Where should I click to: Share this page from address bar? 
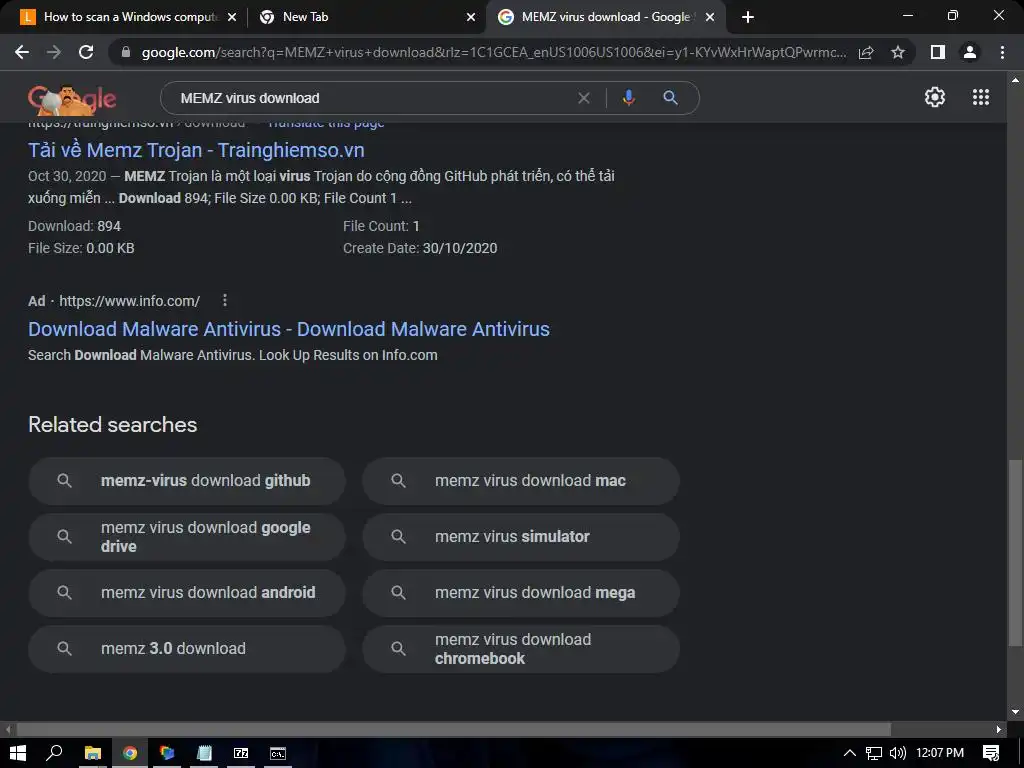coord(866,52)
